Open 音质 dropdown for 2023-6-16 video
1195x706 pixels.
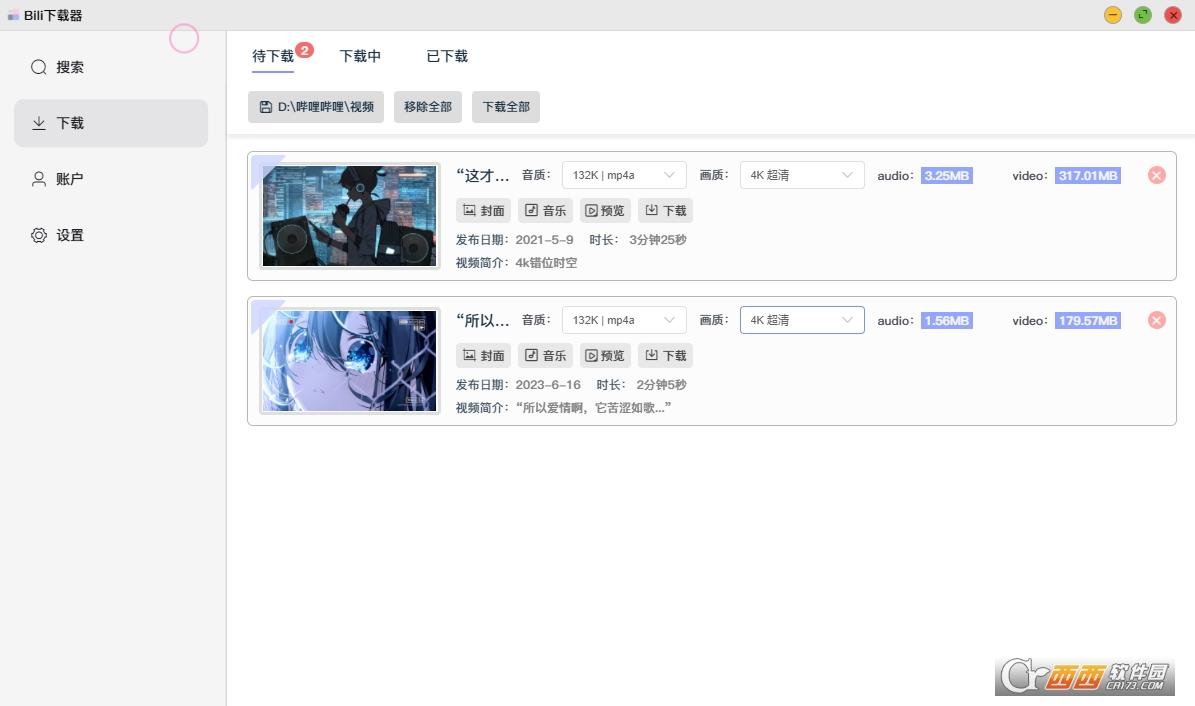pos(624,320)
